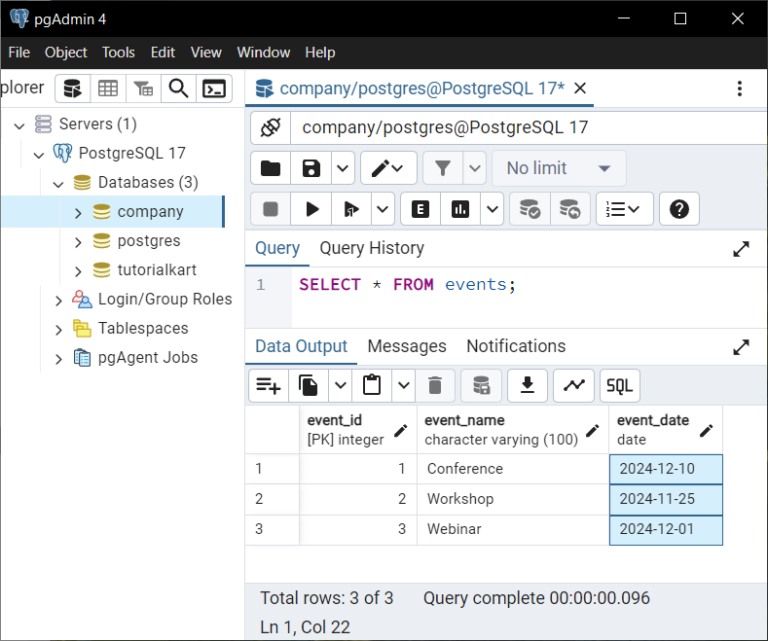Open the three-dot panel options menu
This screenshot has width=768, height=641.
[x=740, y=89]
